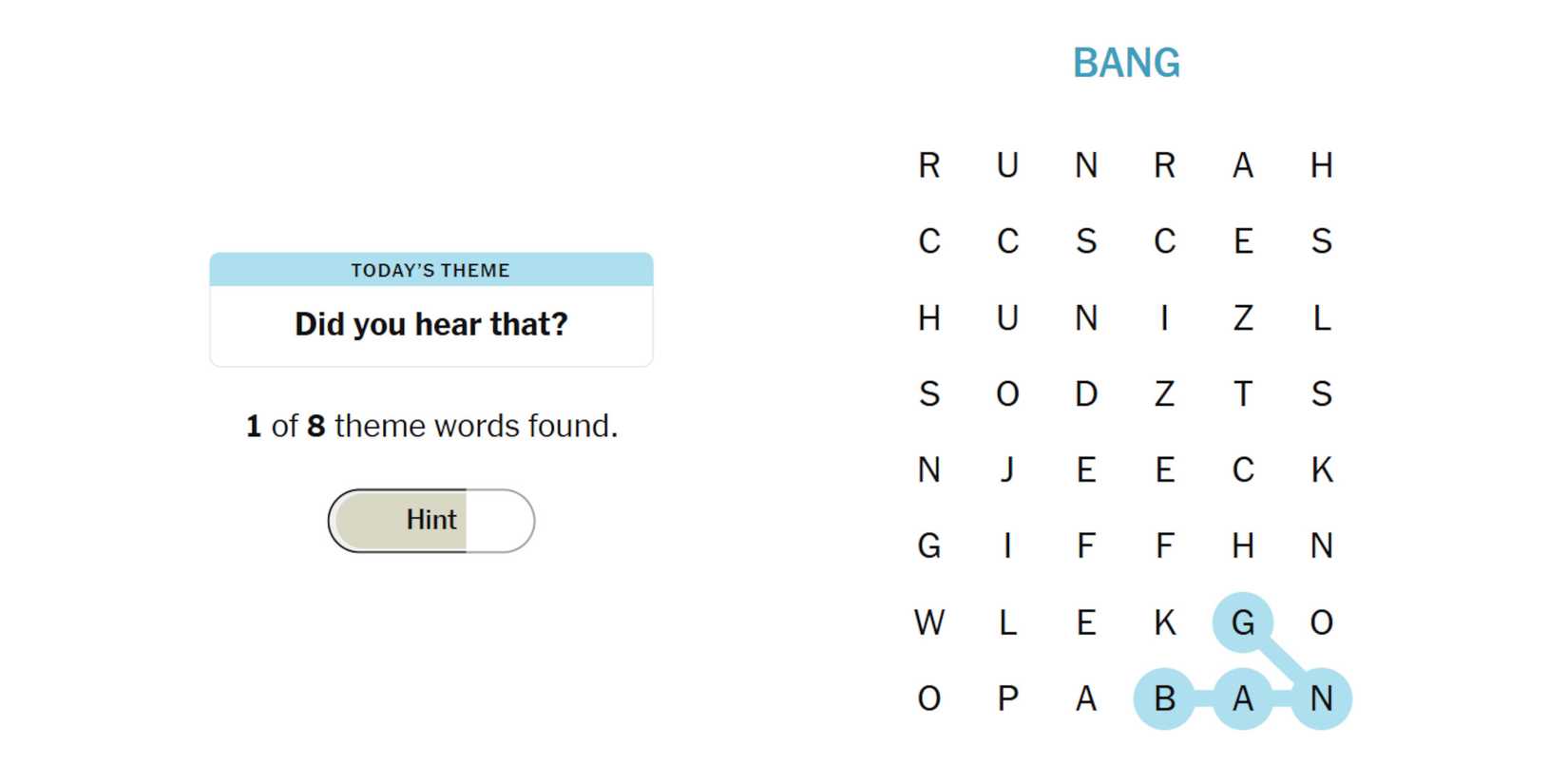The image size is (1568, 784).
Task: Select the letter W in the grid
Action: tap(929, 622)
